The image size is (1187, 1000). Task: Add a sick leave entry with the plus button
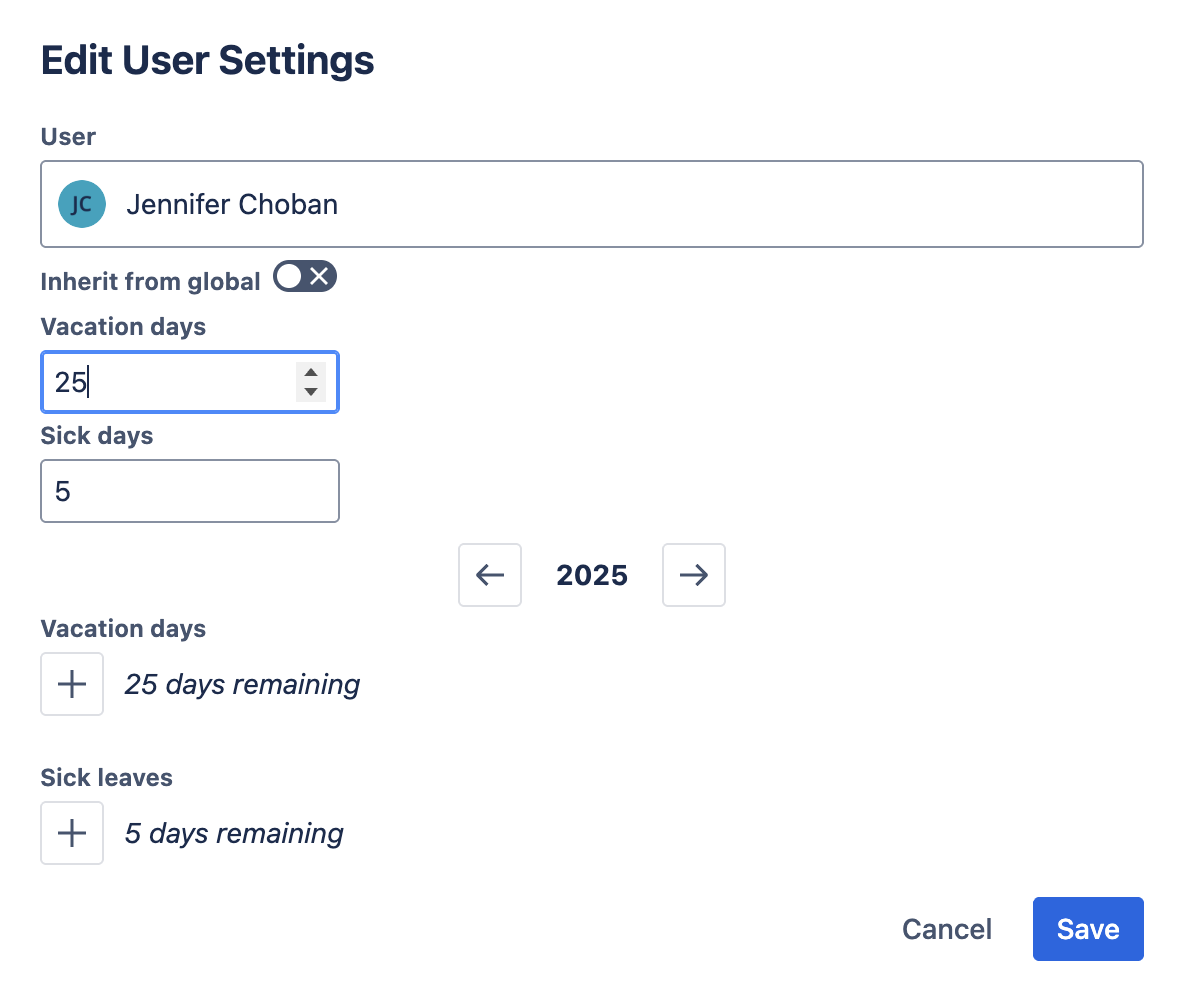pos(72,833)
